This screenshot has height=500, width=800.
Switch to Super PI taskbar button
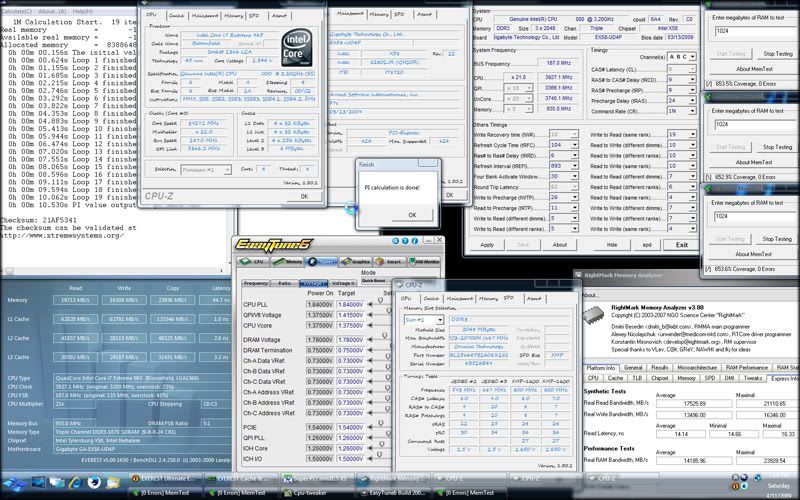point(316,479)
